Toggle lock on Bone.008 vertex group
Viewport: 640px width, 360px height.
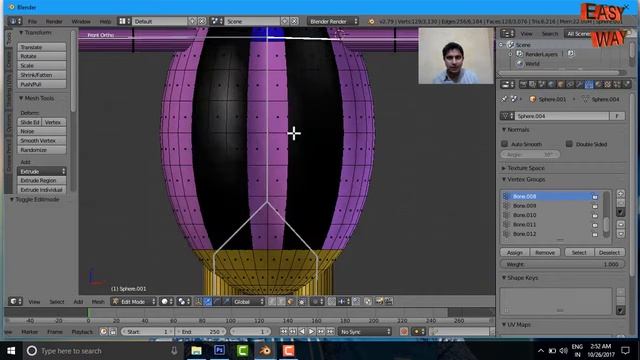[x=595, y=197]
